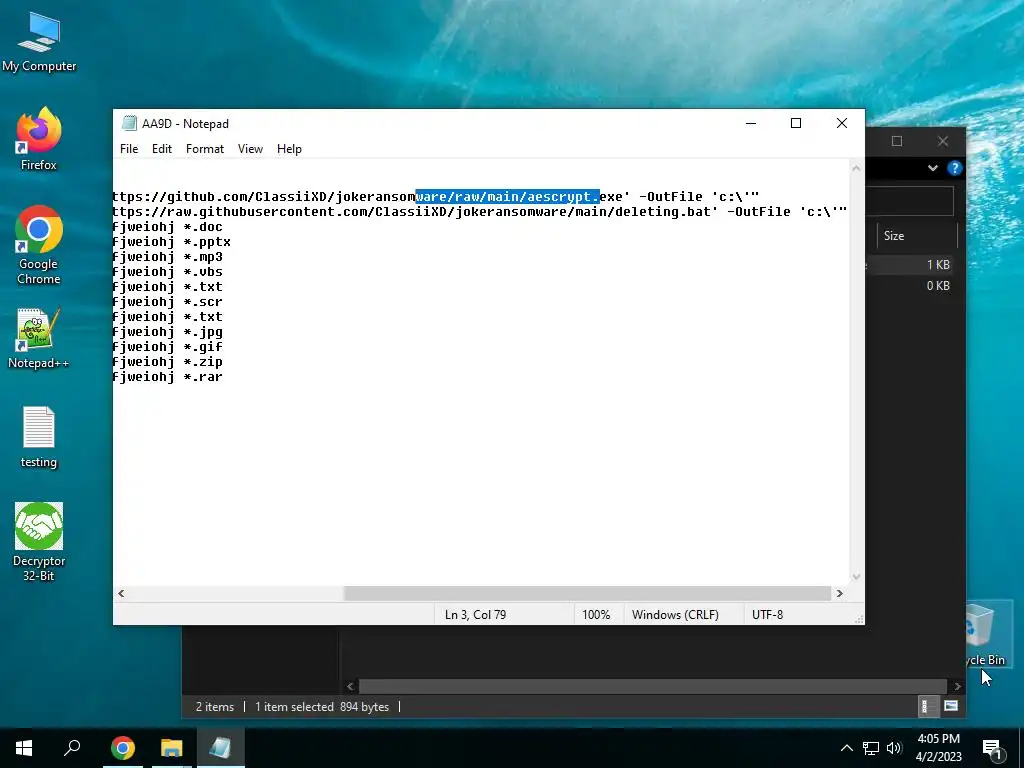Launch Firefox from the desktop
The image size is (1024, 768).
tap(39, 140)
